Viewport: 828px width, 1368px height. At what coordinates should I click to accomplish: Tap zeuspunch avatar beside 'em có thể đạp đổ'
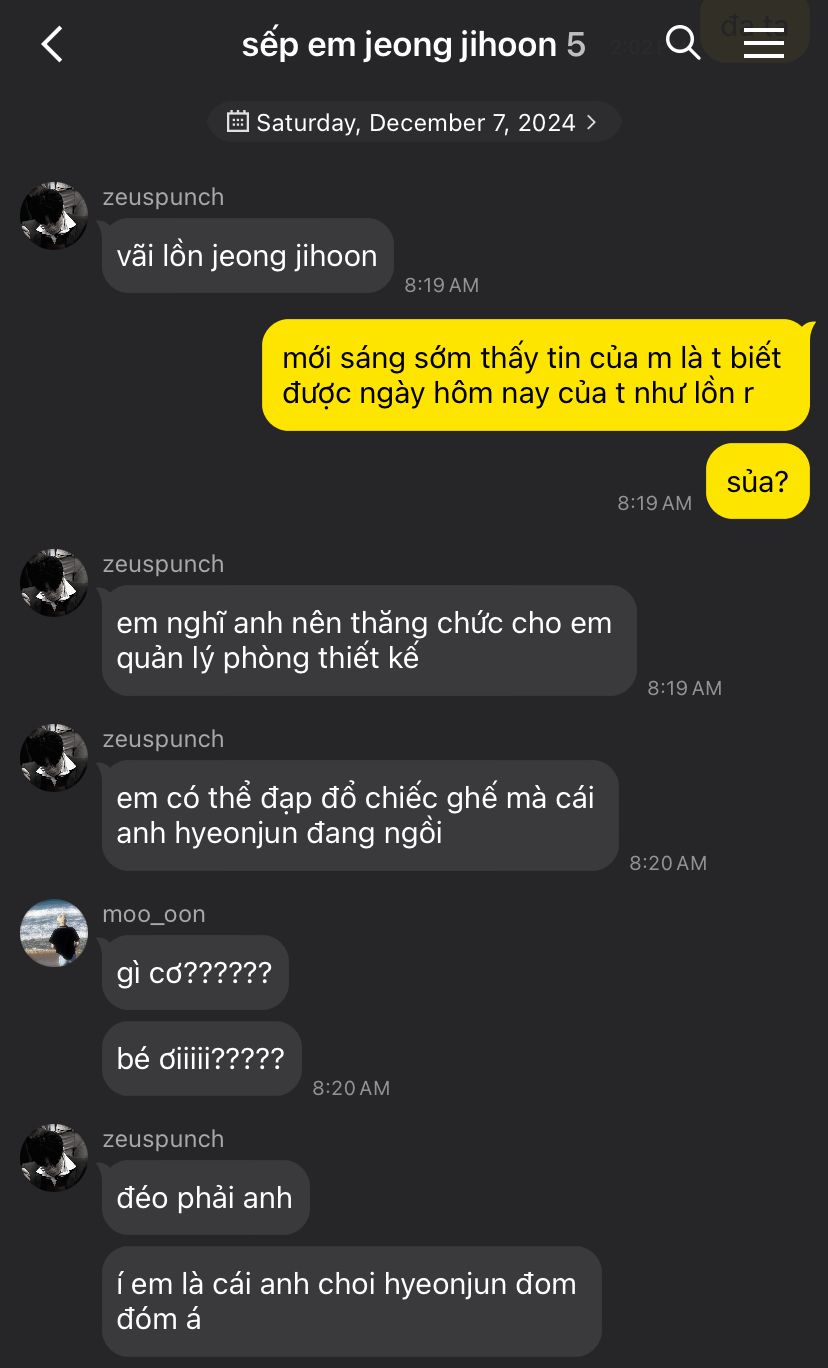point(54,758)
